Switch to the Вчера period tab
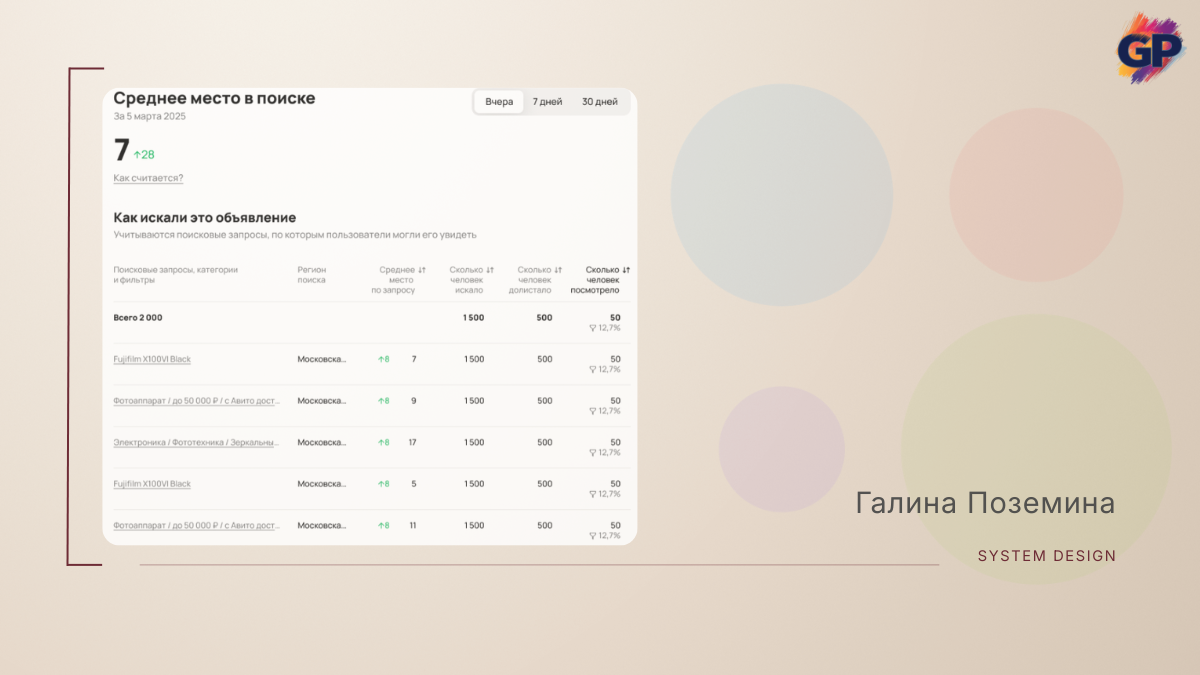Screen dimensions: 1200x675 tap(499, 102)
